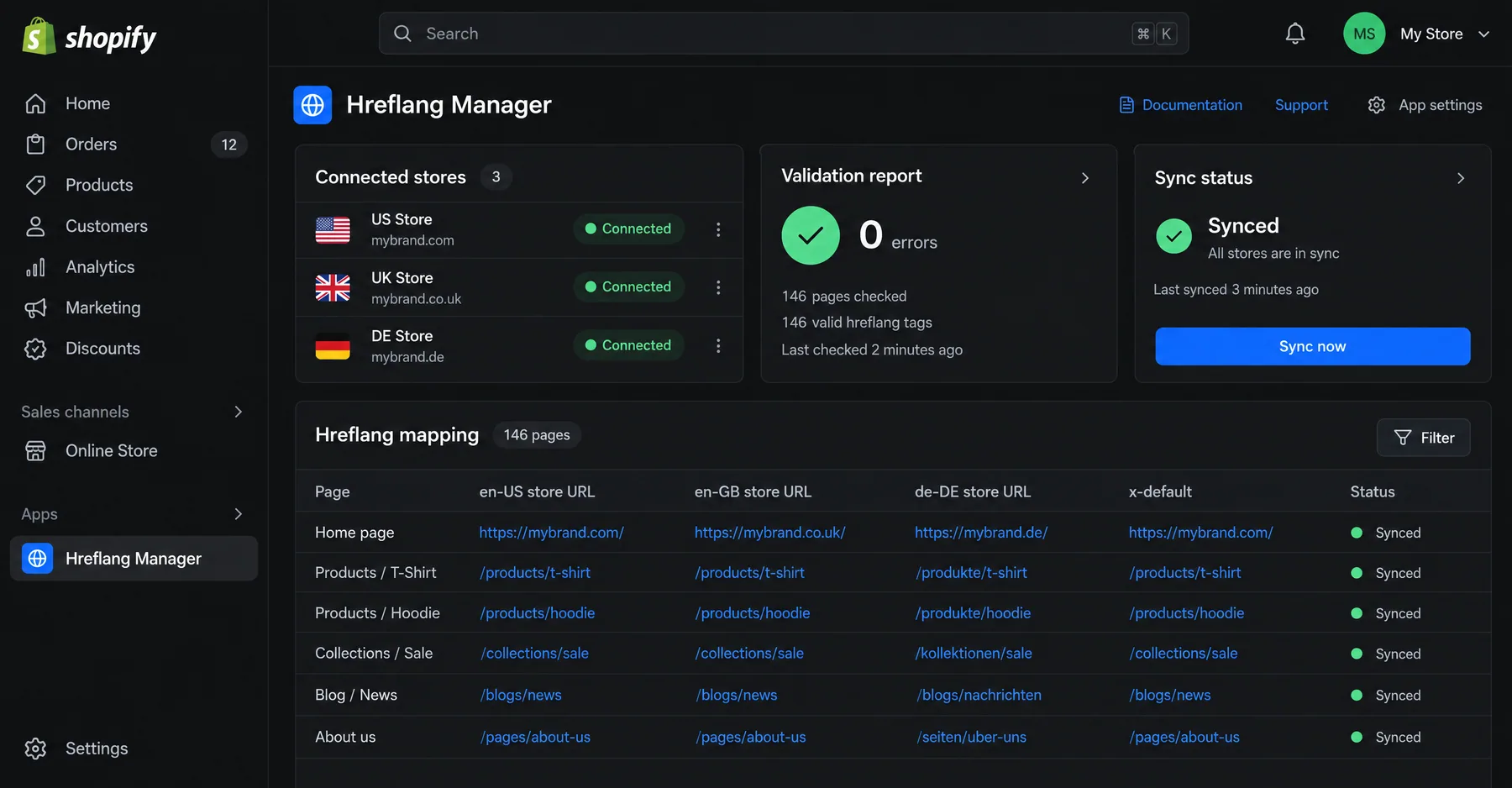Open the Filter button
Viewport: 1512px width, 788px height.
tap(1423, 438)
